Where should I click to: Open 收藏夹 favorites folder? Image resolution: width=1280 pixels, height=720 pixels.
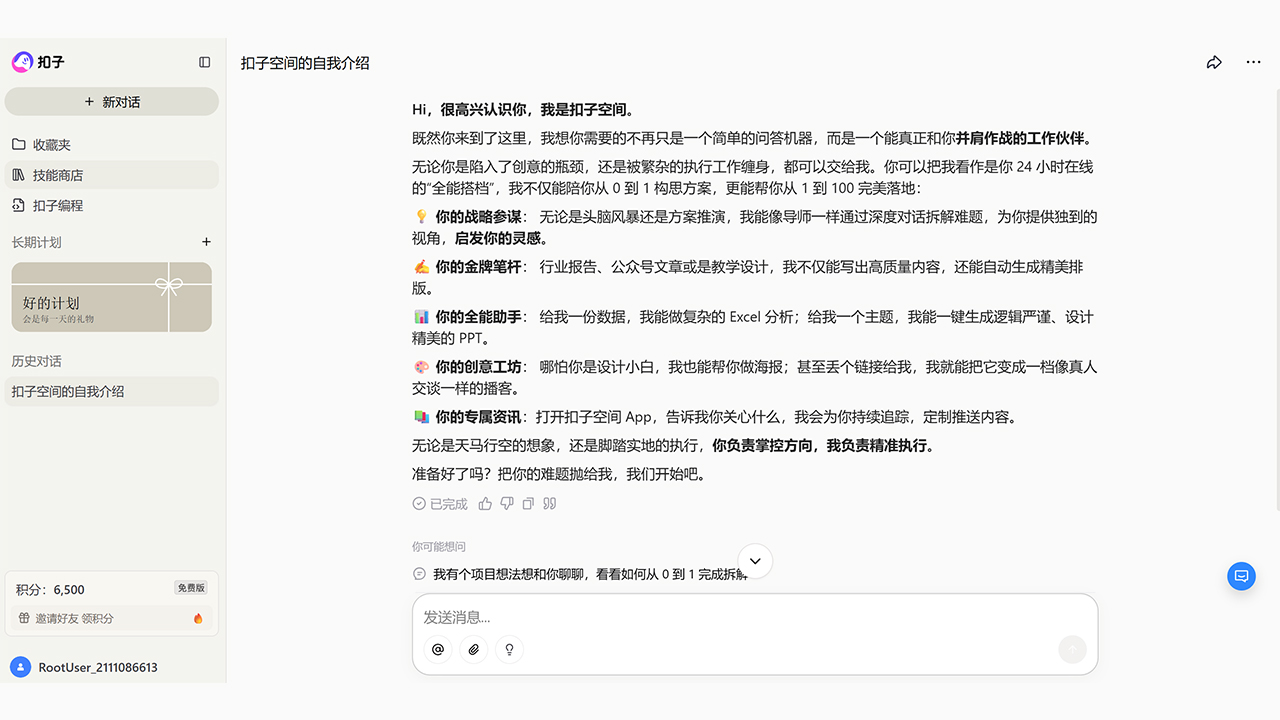tap(112, 145)
